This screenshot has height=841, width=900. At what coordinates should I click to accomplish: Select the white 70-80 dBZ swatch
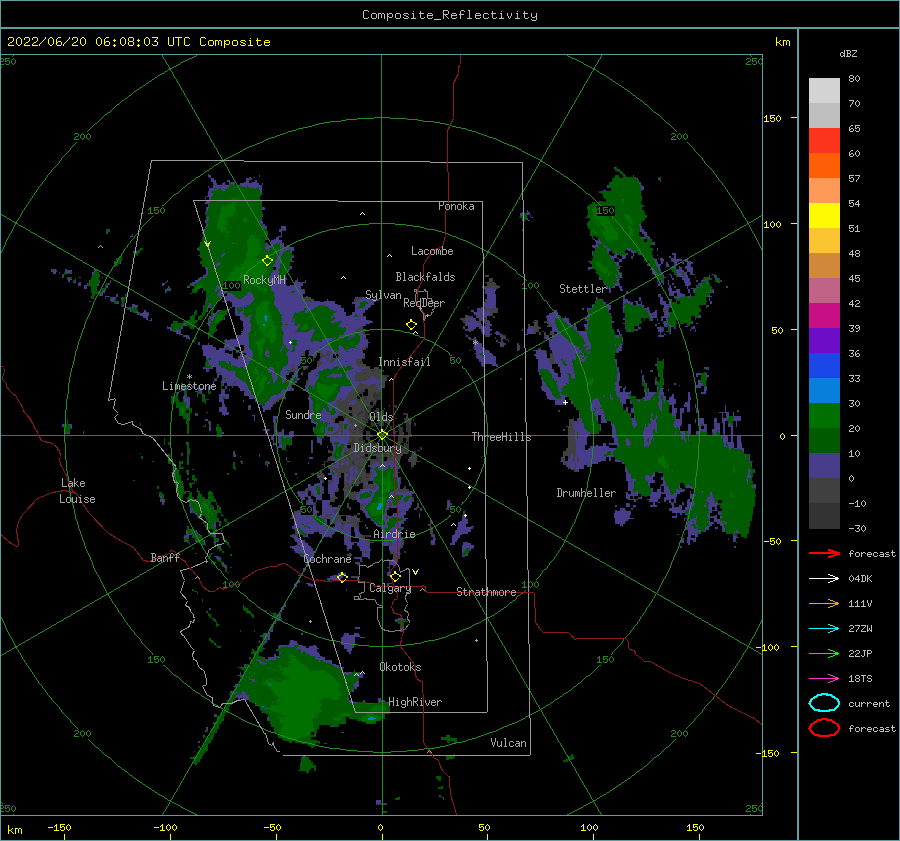tap(824, 91)
